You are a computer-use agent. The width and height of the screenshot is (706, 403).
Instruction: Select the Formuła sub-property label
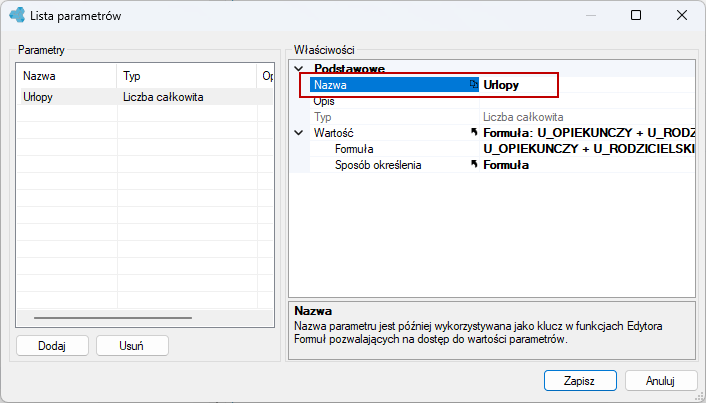point(354,149)
